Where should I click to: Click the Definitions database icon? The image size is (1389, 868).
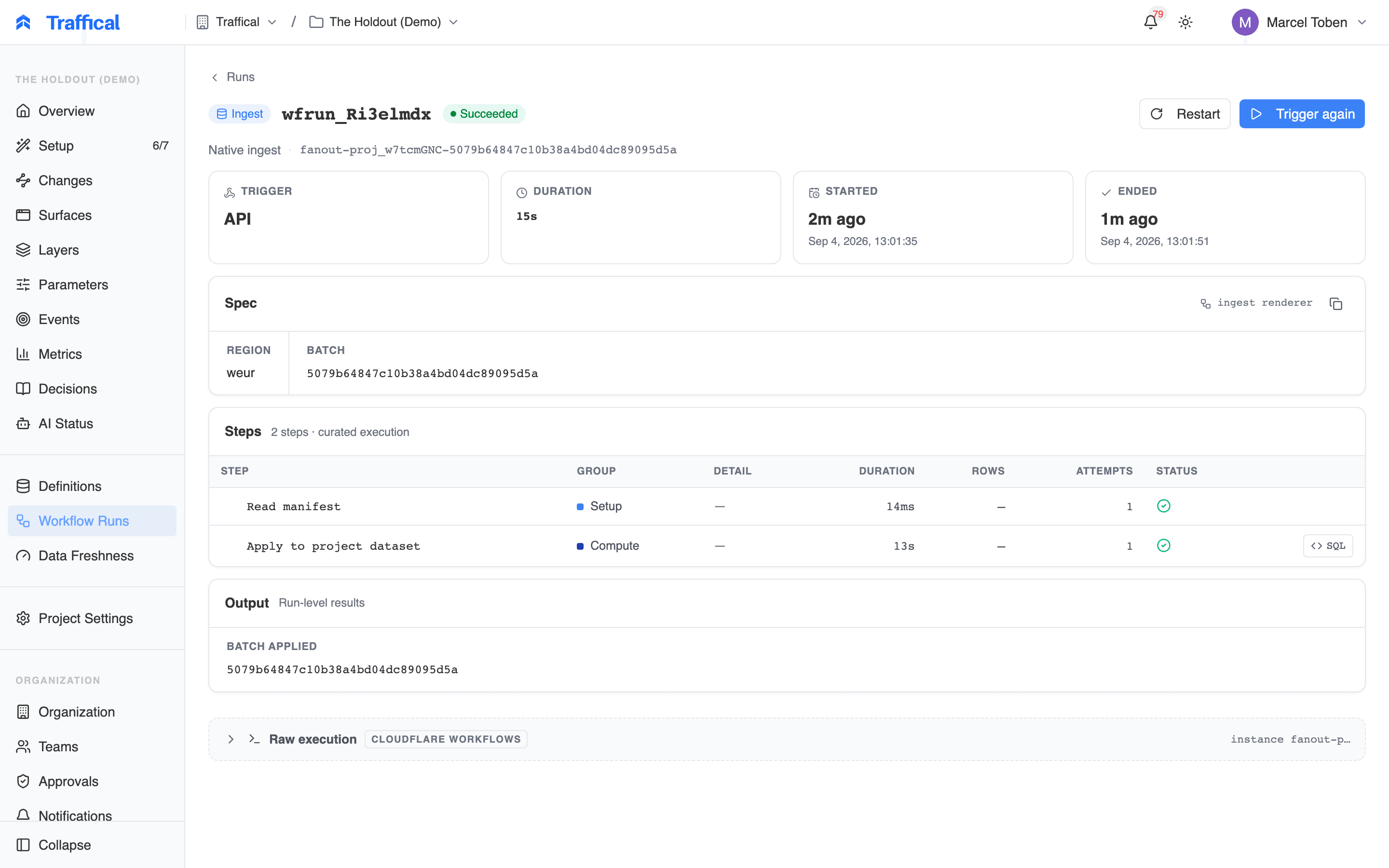click(x=23, y=486)
